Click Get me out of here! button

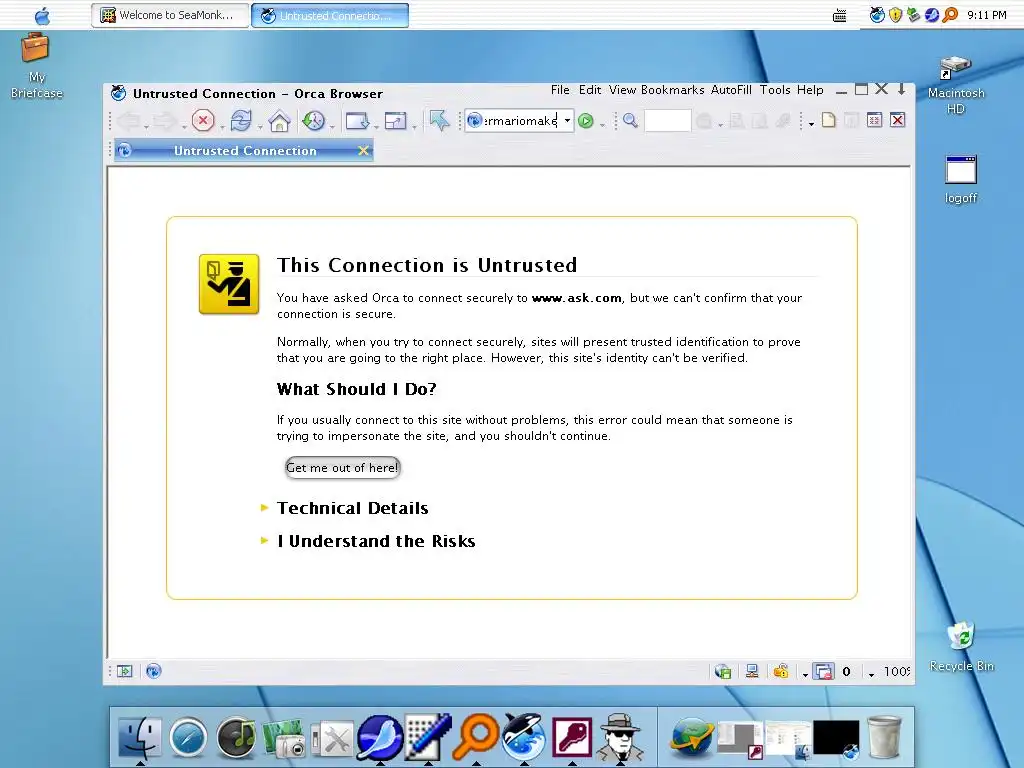(x=342, y=468)
